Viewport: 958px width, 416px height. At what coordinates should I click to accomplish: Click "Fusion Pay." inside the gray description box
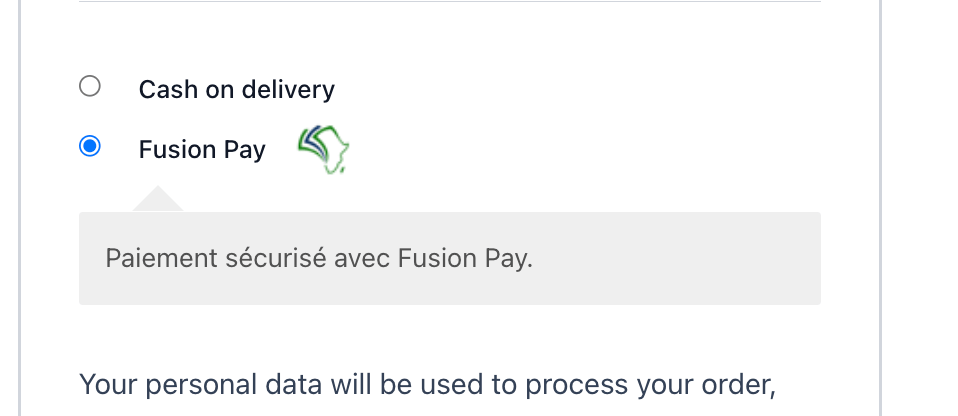(465, 258)
